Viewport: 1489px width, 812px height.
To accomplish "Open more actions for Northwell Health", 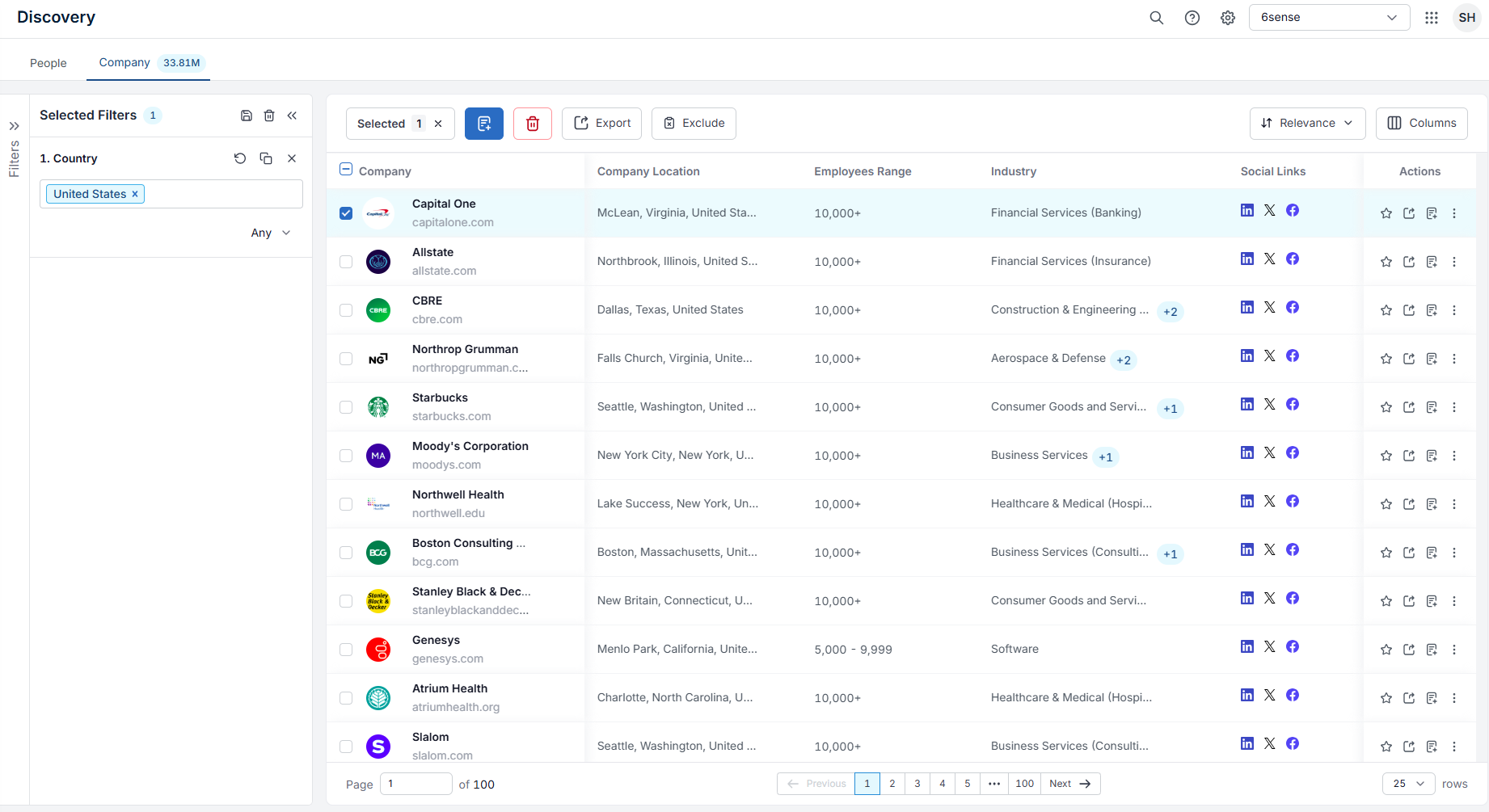I will (x=1454, y=504).
